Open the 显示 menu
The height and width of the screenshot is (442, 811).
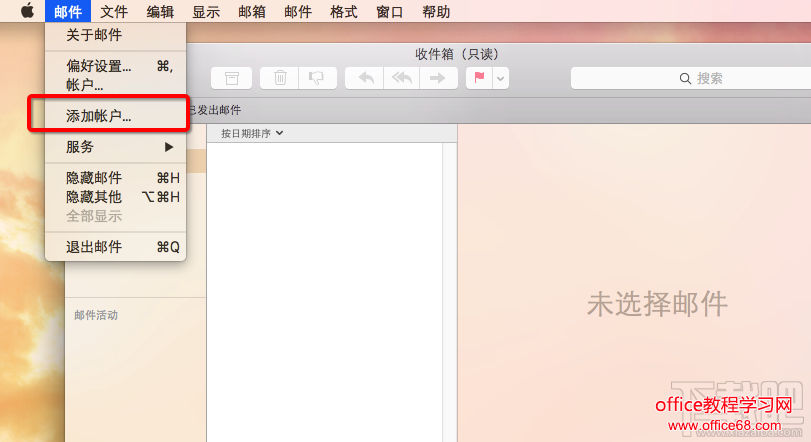pyautogui.click(x=206, y=11)
